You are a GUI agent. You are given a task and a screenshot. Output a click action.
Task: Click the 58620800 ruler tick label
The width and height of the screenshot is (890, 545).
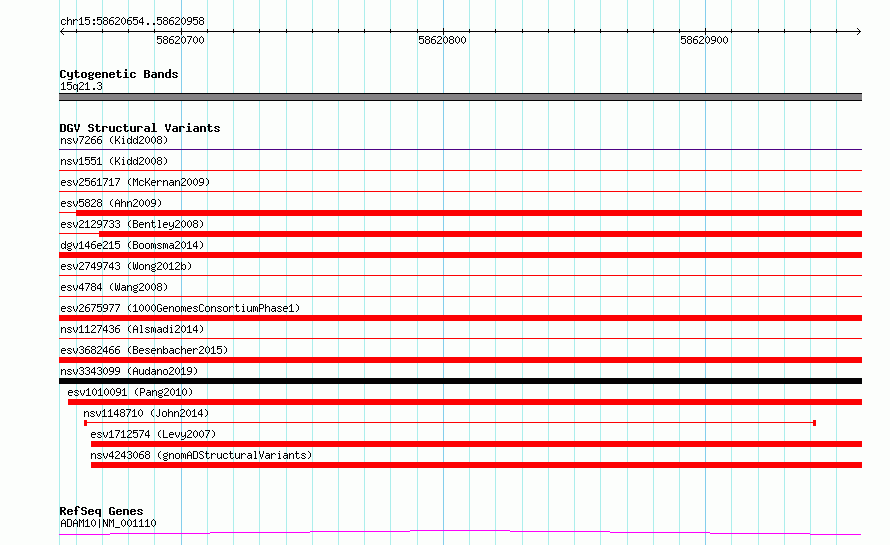pyautogui.click(x=442, y=40)
